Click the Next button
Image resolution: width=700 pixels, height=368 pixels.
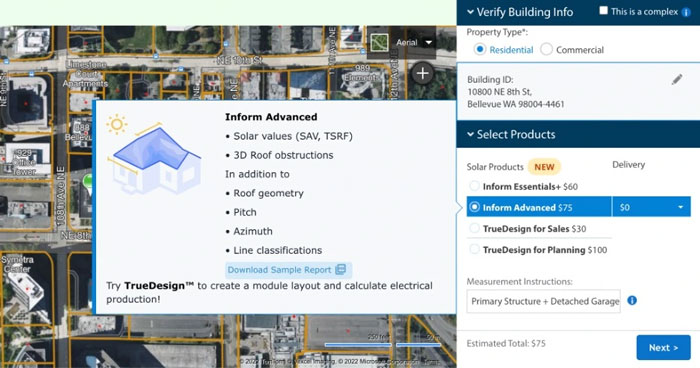(x=663, y=347)
